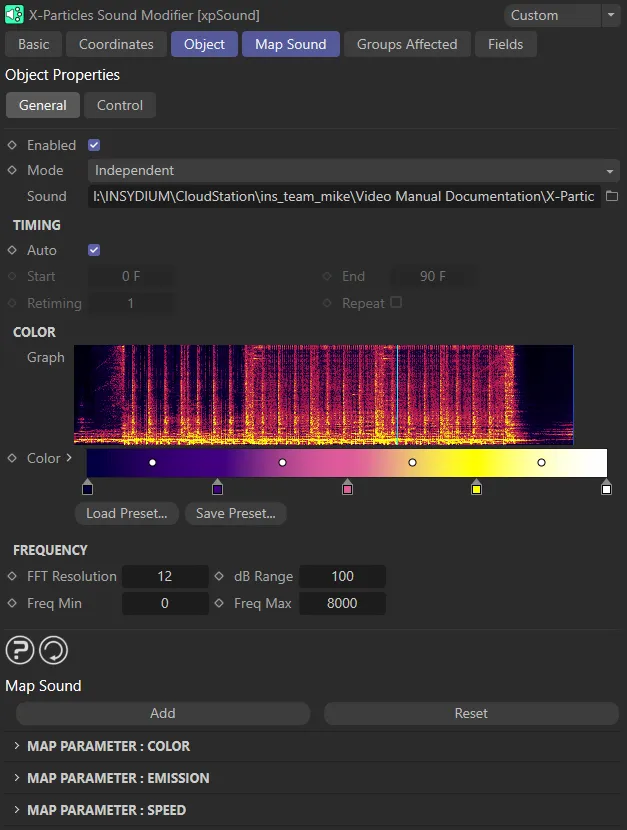Click the Freq Max value field
The height and width of the screenshot is (830, 627).
(x=342, y=603)
